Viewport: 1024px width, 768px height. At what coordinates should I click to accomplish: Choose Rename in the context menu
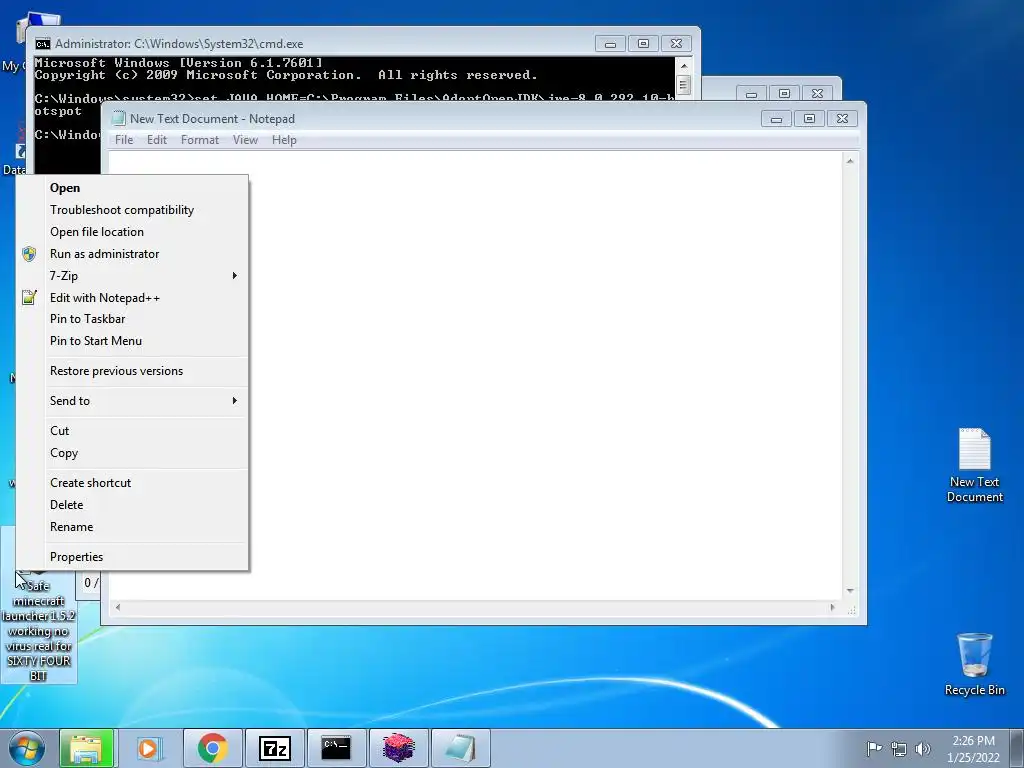click(x=132, y=527)
